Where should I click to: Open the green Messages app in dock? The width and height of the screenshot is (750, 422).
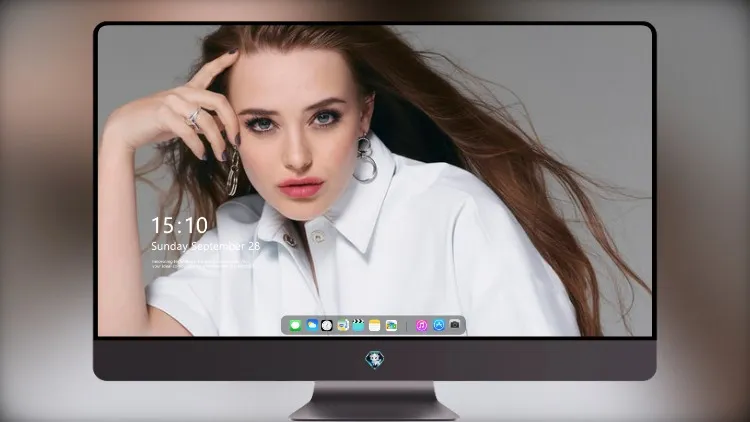point(295,326)
